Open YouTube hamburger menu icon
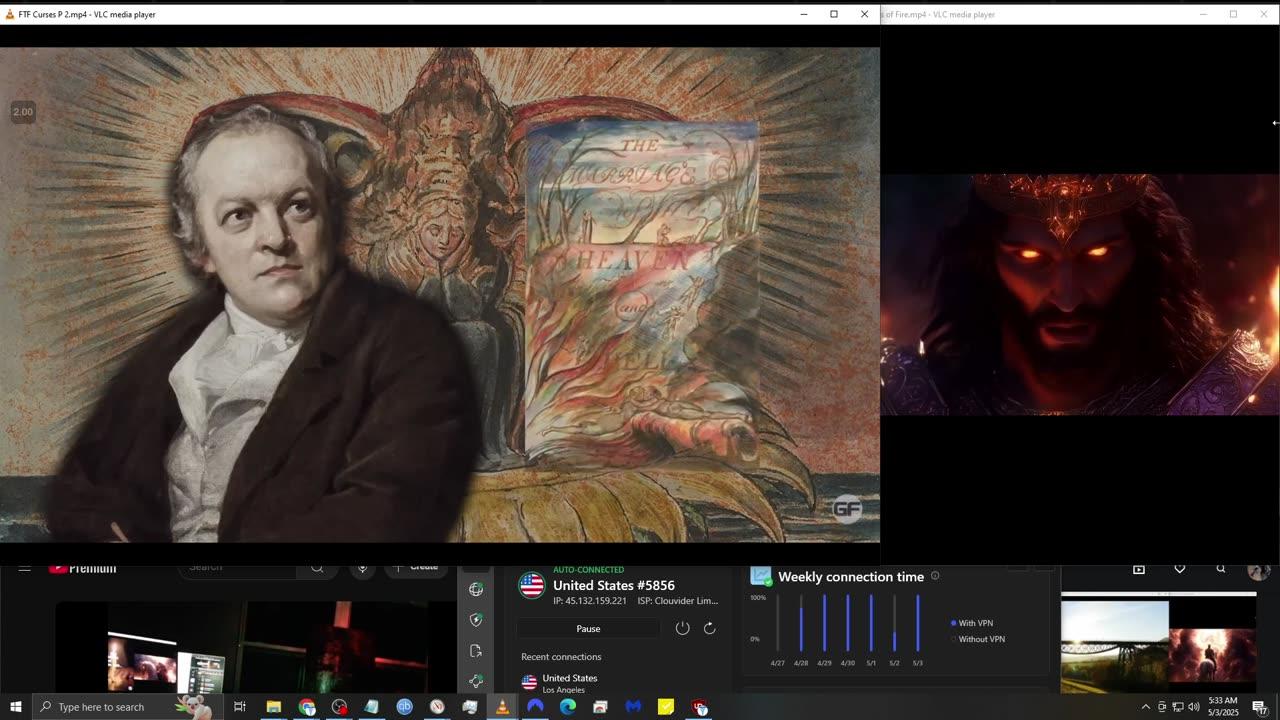Viewport: 1280px width, 720px height. tap(25, 568)
